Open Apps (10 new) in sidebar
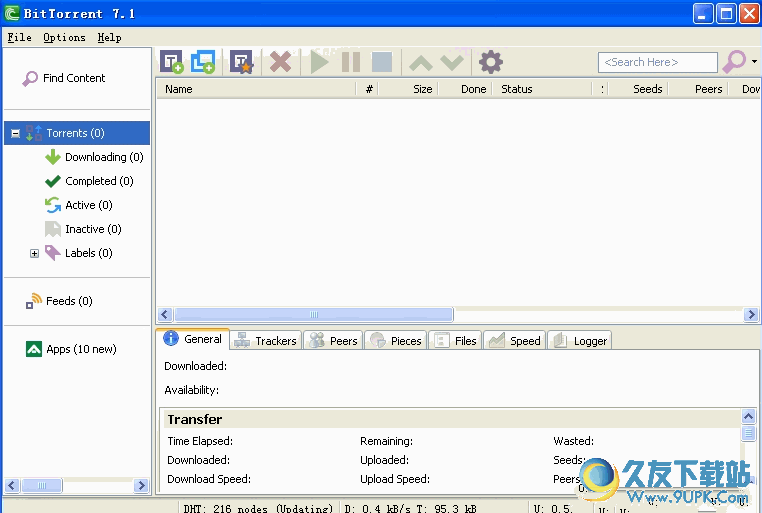Viewport: 762px width, 513px height. [71, 349]
